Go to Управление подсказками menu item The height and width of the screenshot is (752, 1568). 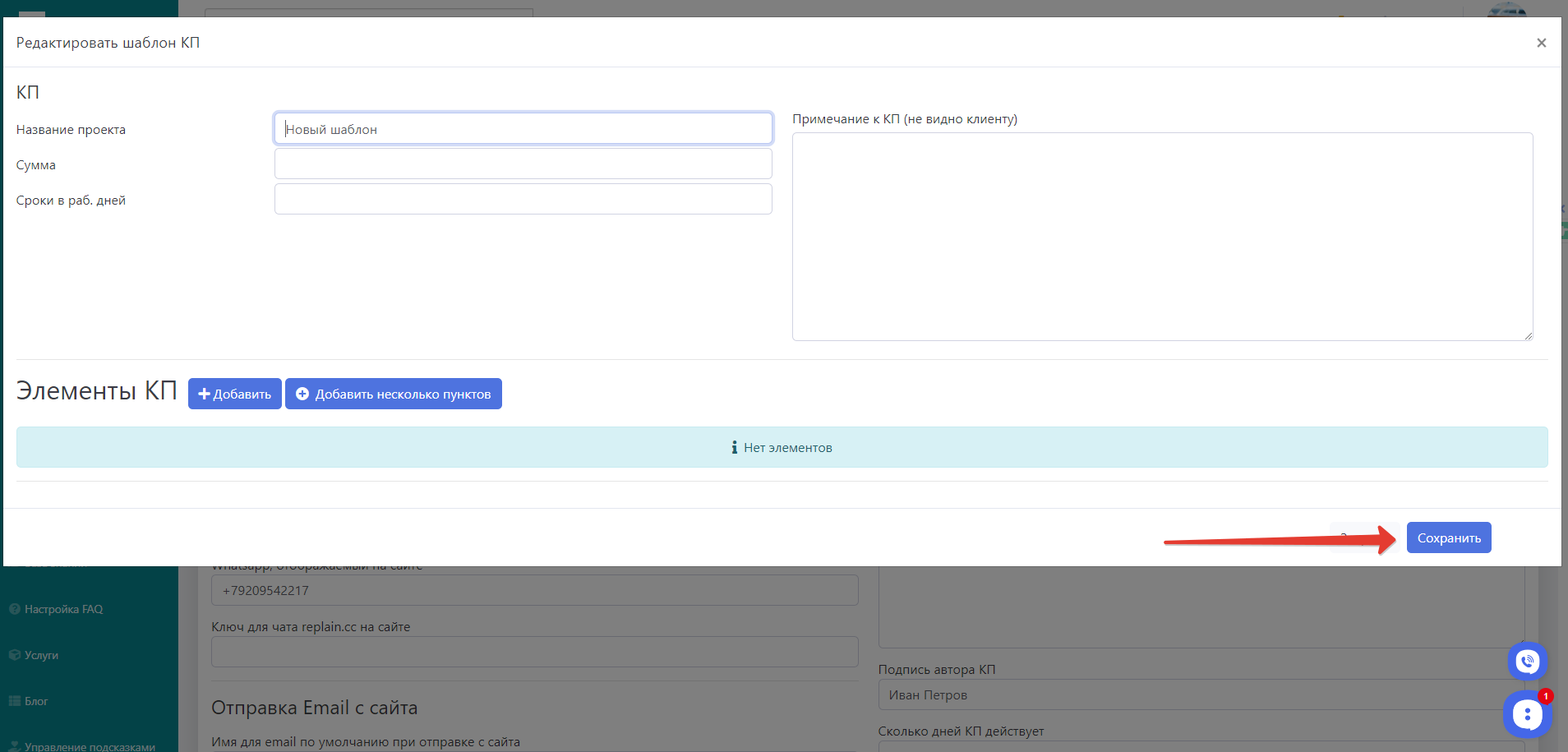(90, 746)
